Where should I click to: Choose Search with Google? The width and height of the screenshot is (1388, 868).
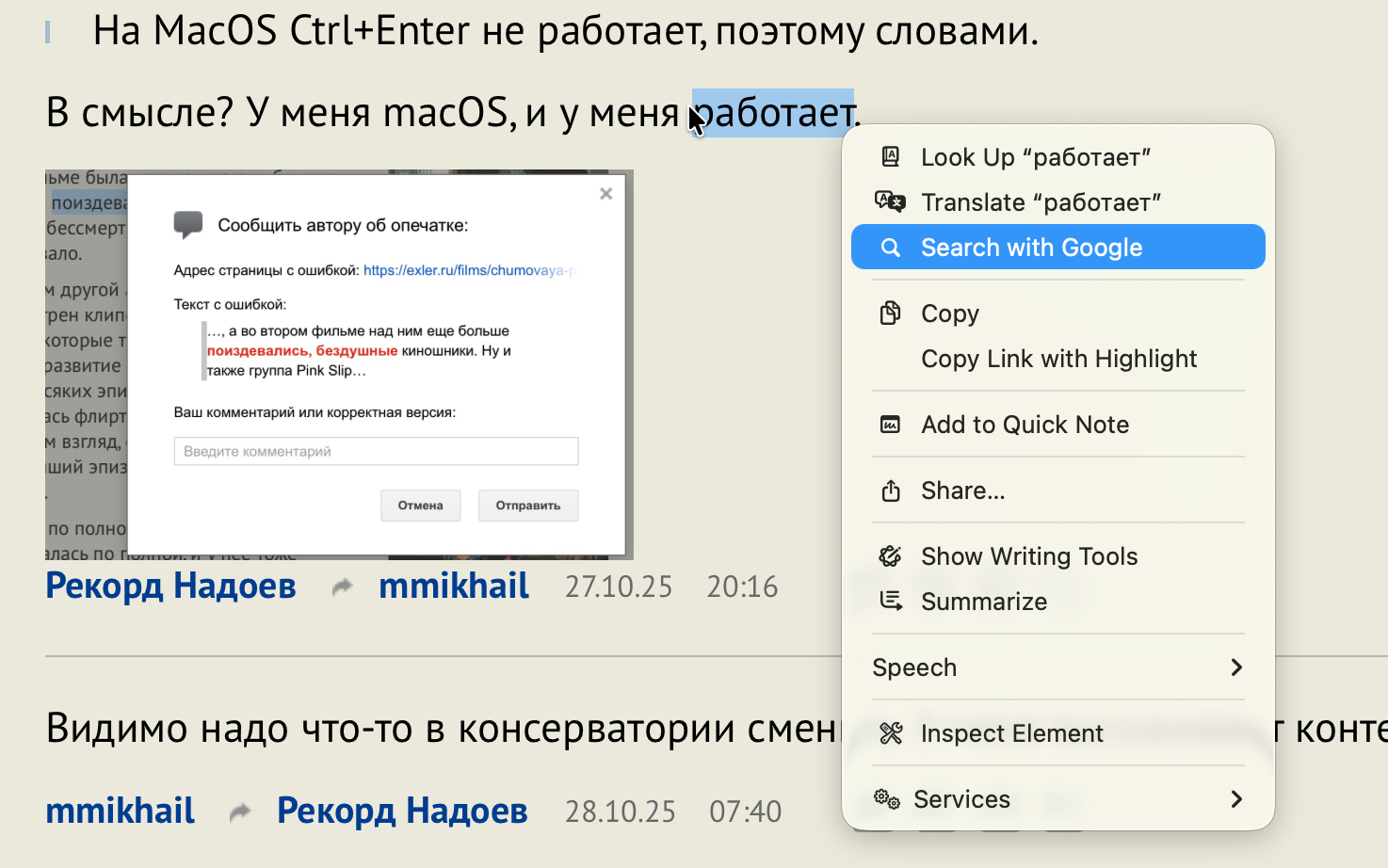point(1031,248)
